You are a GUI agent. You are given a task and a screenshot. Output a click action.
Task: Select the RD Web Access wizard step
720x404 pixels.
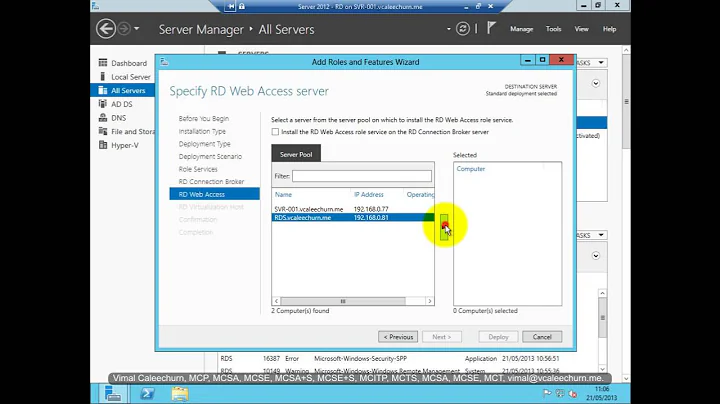click(214, 194)
